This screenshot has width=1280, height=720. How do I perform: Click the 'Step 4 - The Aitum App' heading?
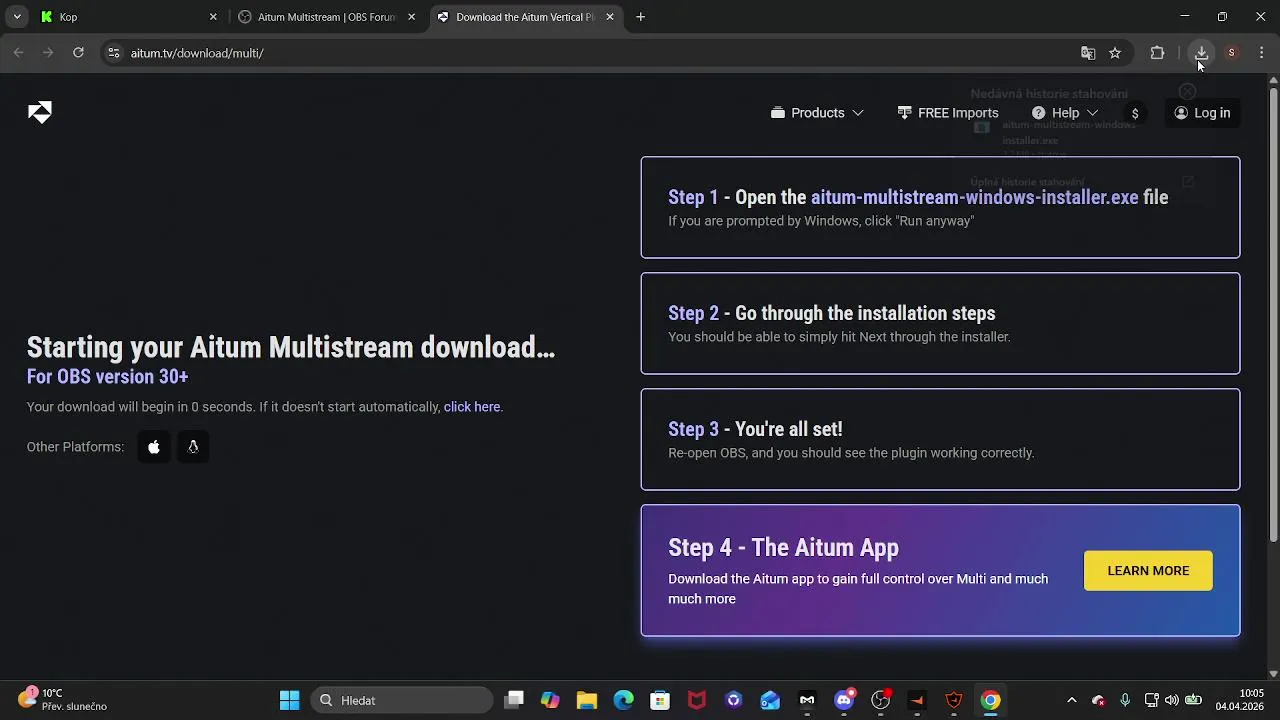coord(783,548)
